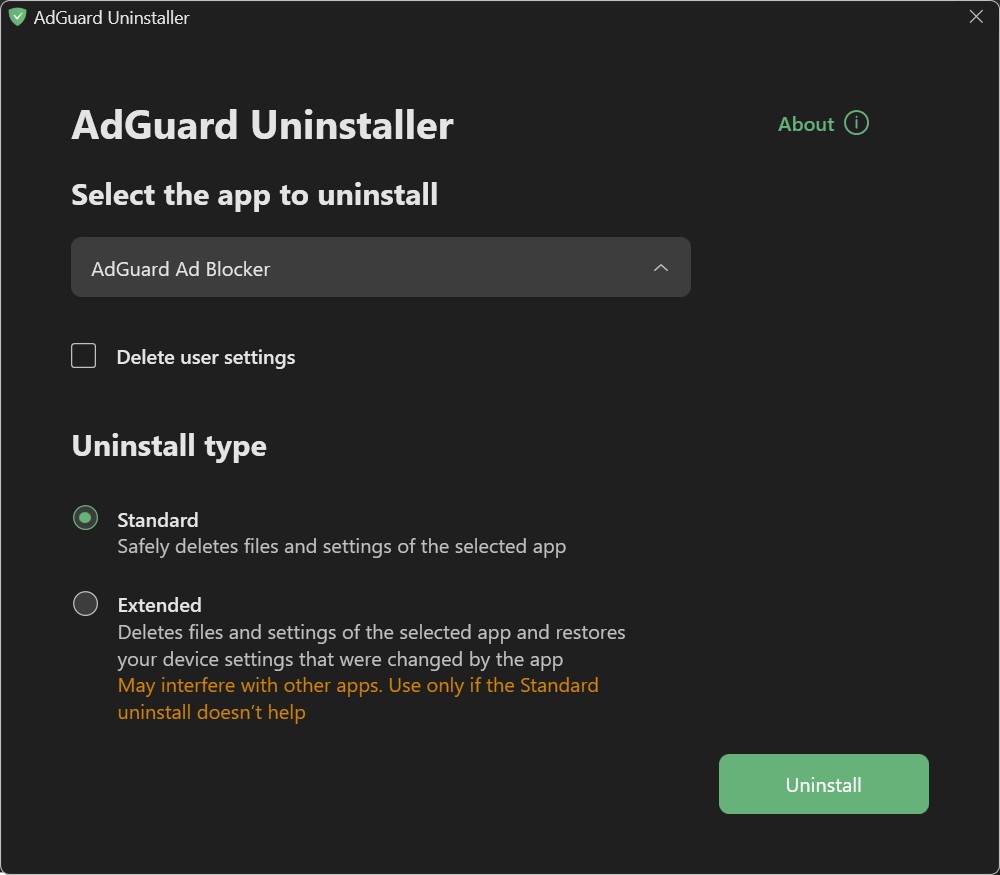Click the 'Extended' option label

(x=159, y=605)
